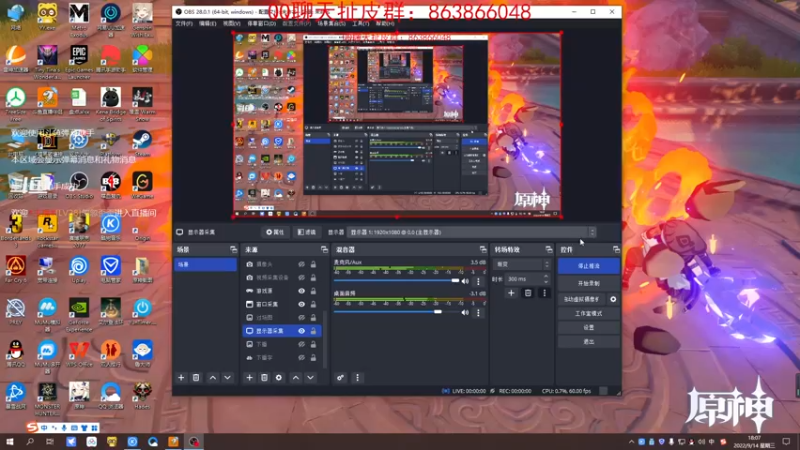Pop out the Sources dock panel
This screenshot has width=800, height=450.
coord(324,249)
